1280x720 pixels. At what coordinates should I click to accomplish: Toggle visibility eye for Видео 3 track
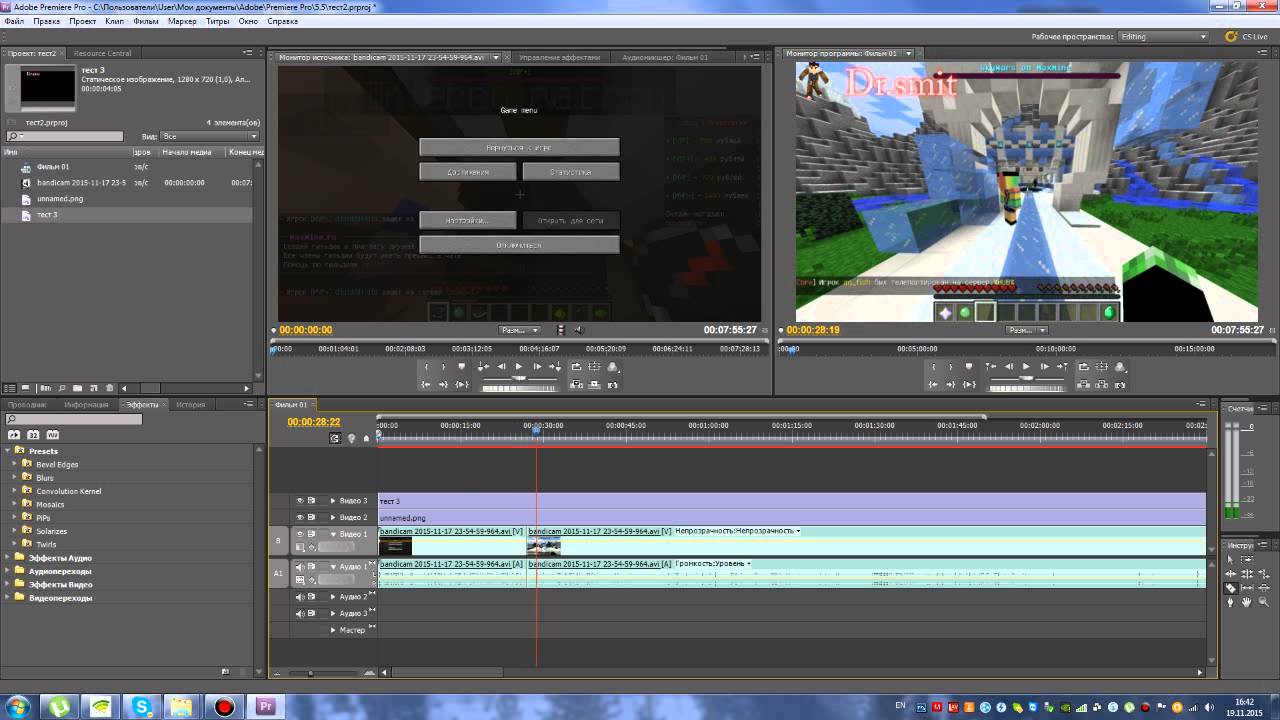300,501
